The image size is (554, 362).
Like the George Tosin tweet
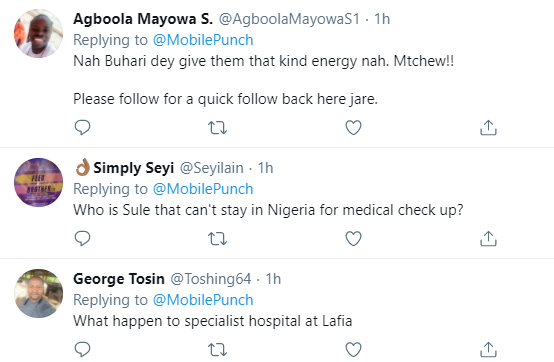[353, 349]
